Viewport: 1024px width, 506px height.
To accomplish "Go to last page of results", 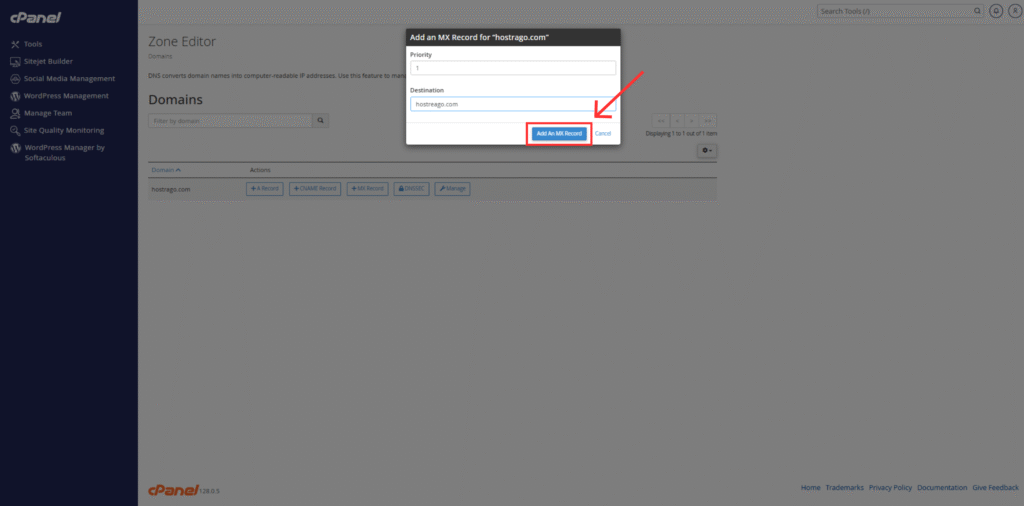I will (x=709, y=121).
